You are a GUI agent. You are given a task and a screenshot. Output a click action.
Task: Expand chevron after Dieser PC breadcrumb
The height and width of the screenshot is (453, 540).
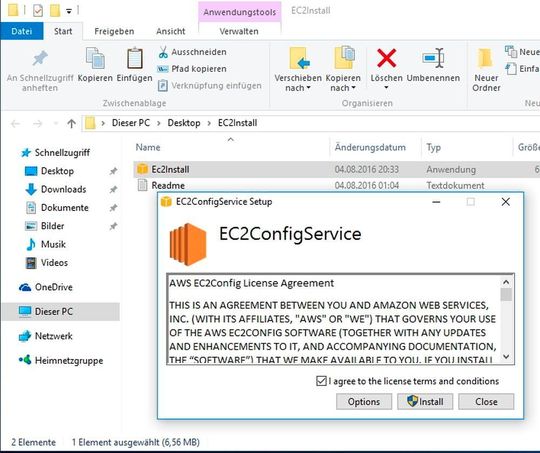(x=159, y=123)
